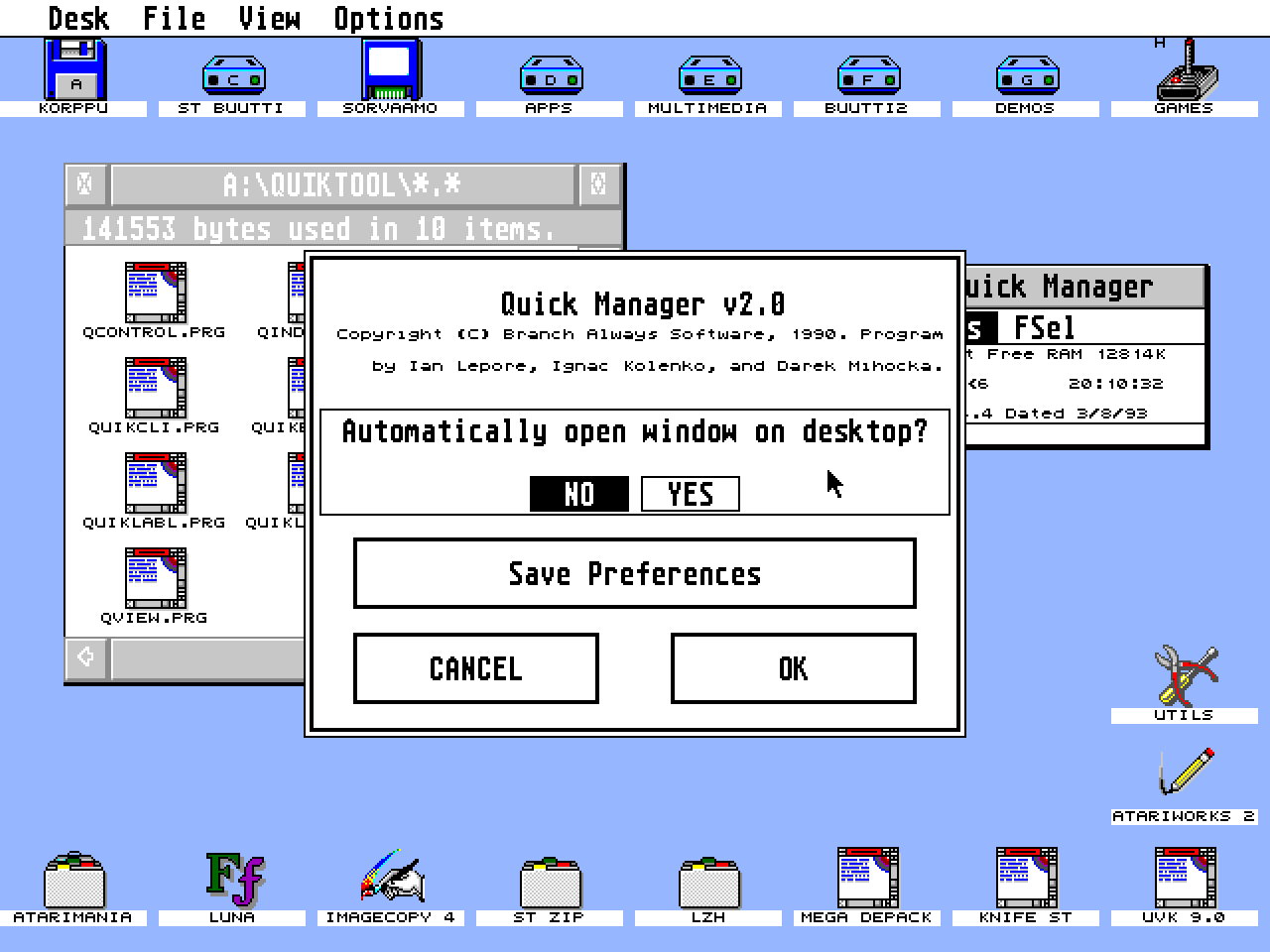Screen dimensions: 1270x952
Task: Click the 'Quick Manager v2.0' dialog heading
Action: point(643,303)
